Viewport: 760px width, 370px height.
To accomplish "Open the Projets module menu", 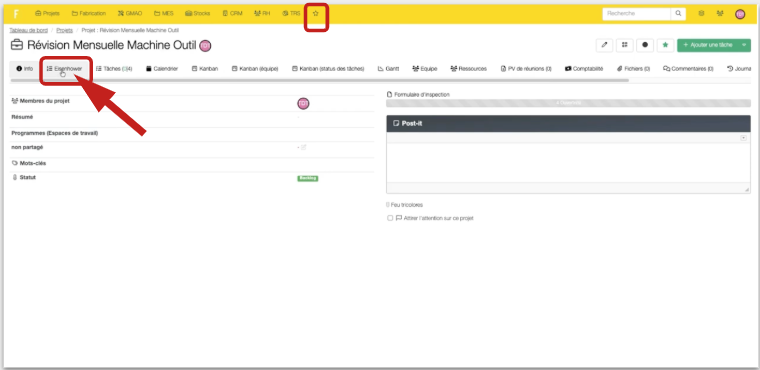I will coord(48,14).
